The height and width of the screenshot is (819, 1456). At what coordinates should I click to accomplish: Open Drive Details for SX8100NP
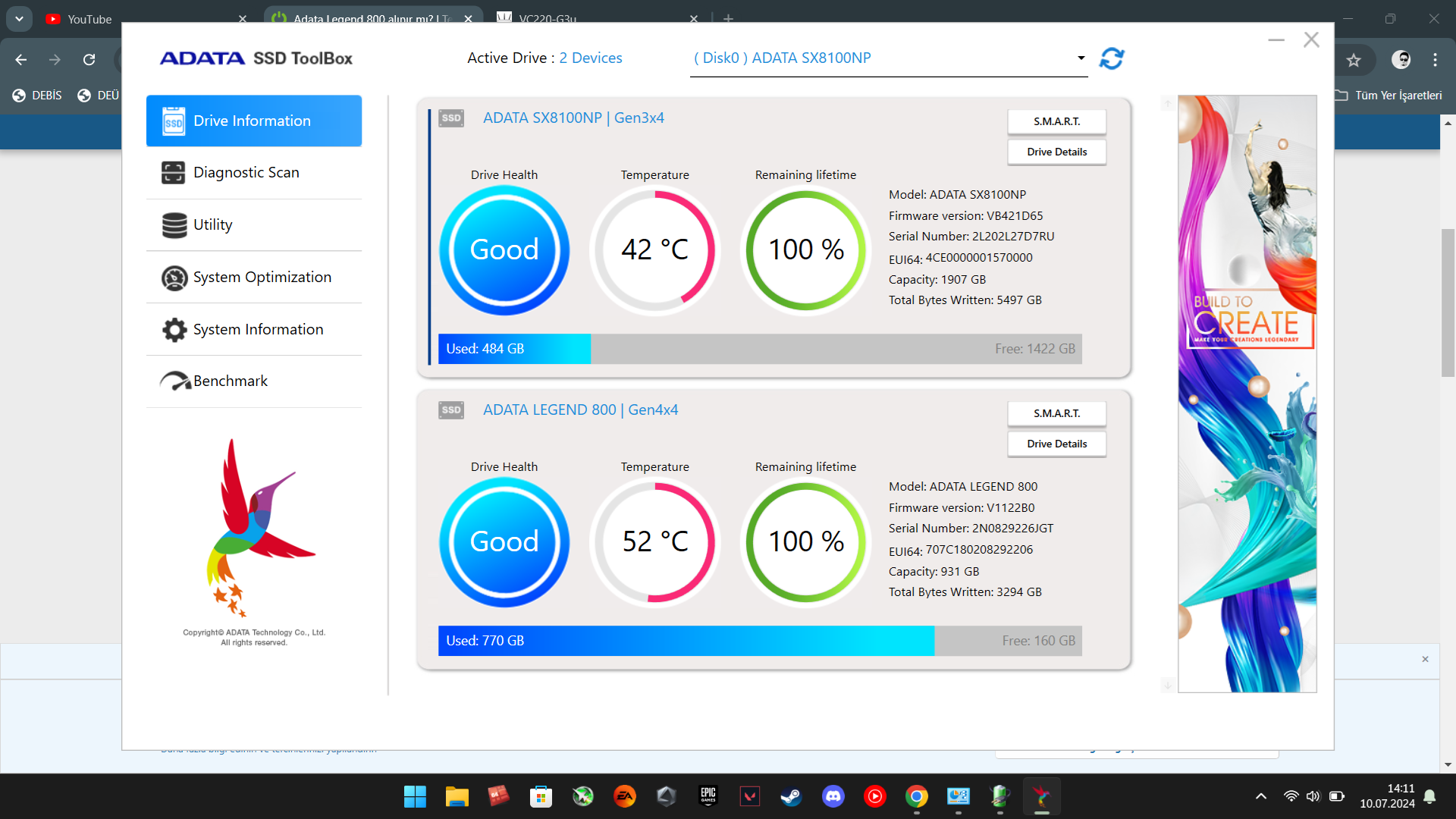click(x=1056, y=152)
